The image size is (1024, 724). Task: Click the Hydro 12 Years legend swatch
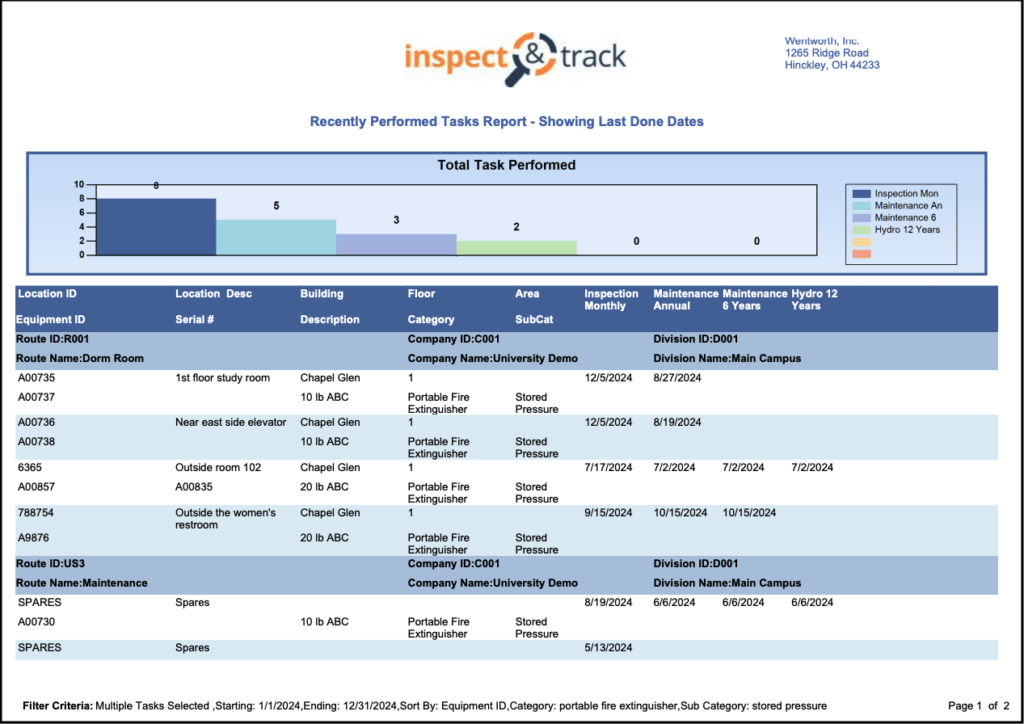point(859,229)
